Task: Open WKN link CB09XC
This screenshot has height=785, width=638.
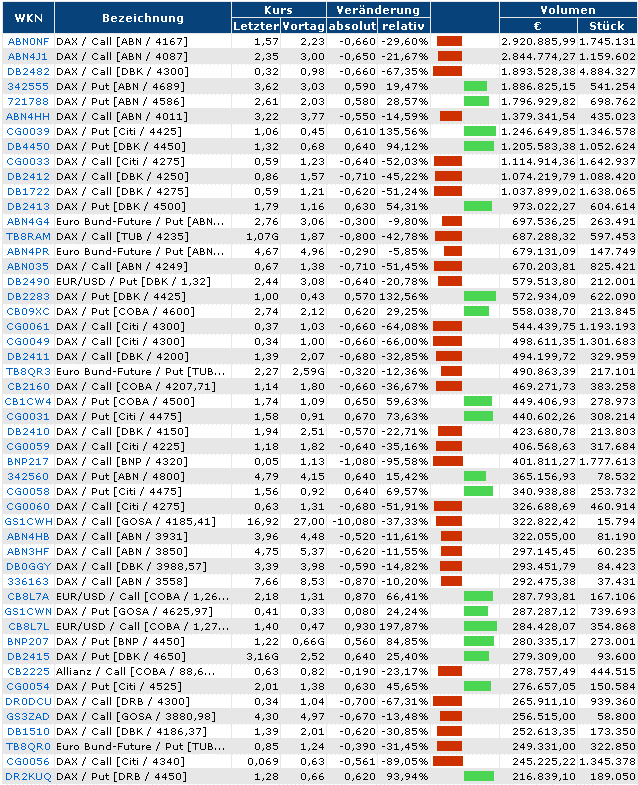Action: [28, 312]
